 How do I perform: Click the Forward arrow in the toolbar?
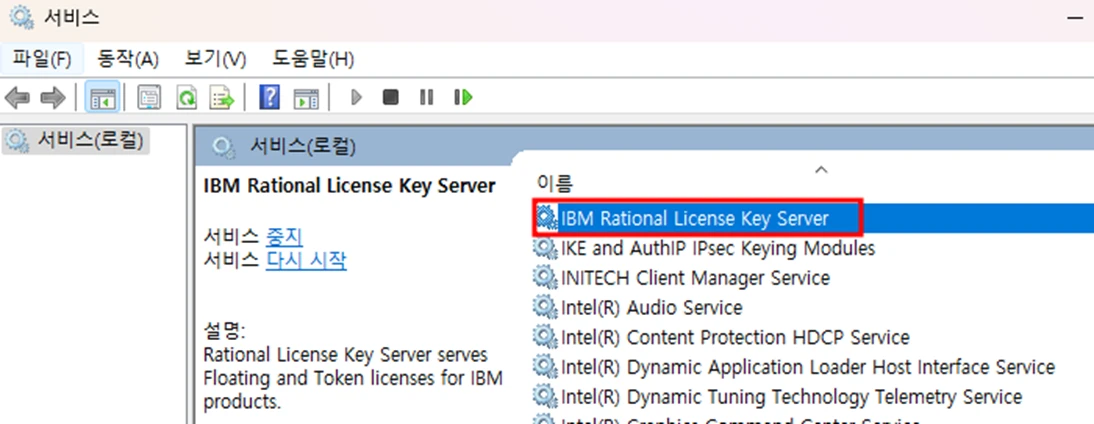[x=53, y=98]
